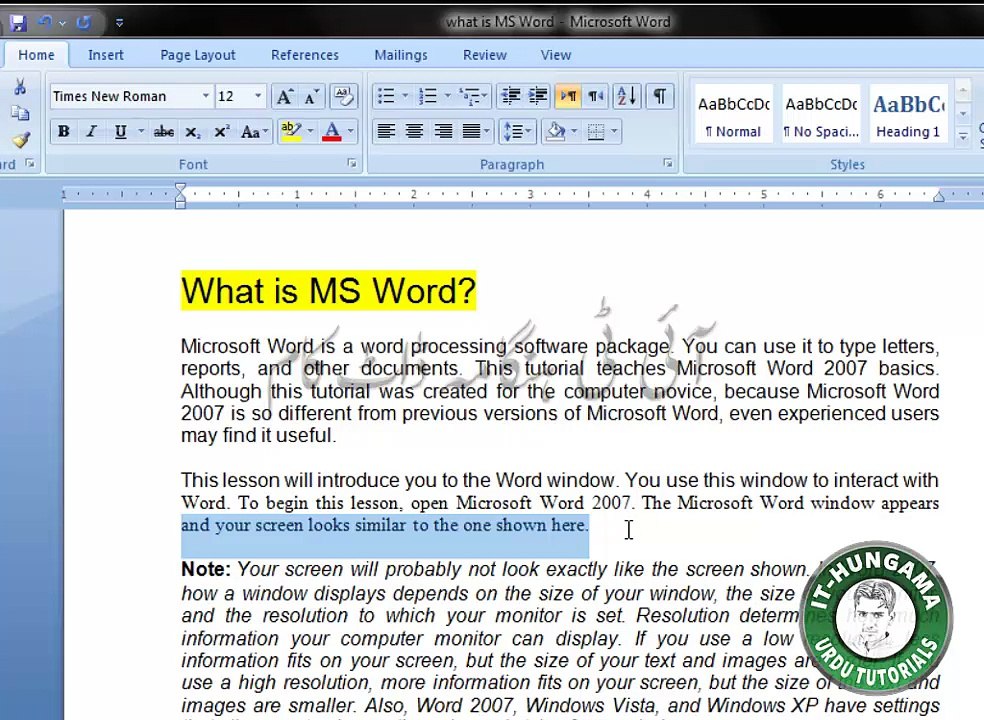Click Grow Font icon
The image size is (984, 720).
pos(284,97)
